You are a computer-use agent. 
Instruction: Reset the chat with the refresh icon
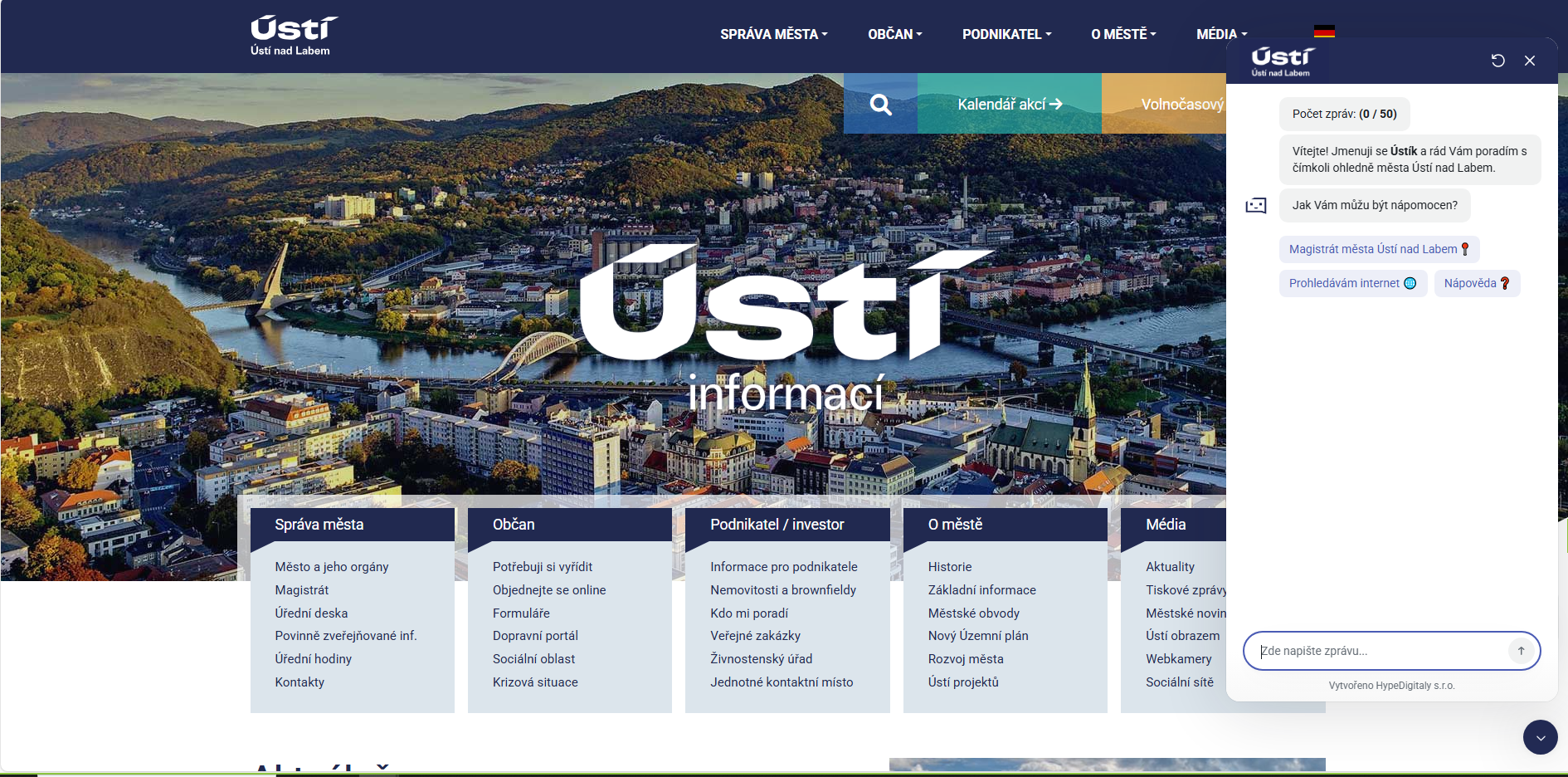(1497, 61)
